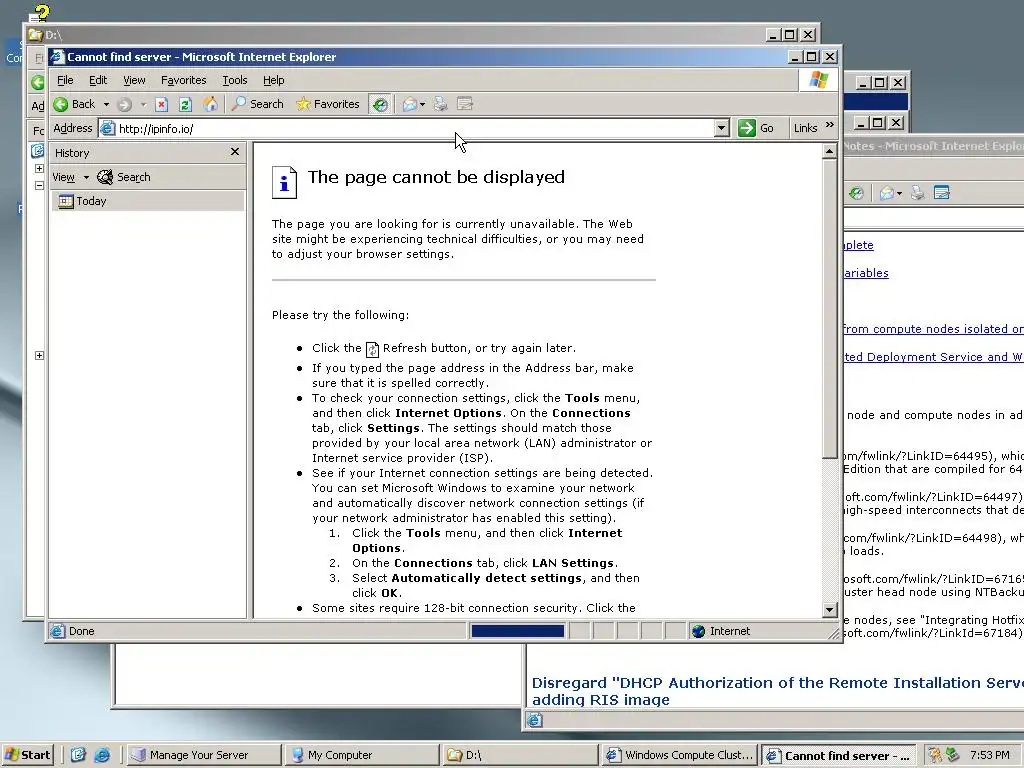The image size is (1024, 768).
Task: Click the Internet zone globe icon in status bar
Action: point(699,631)
